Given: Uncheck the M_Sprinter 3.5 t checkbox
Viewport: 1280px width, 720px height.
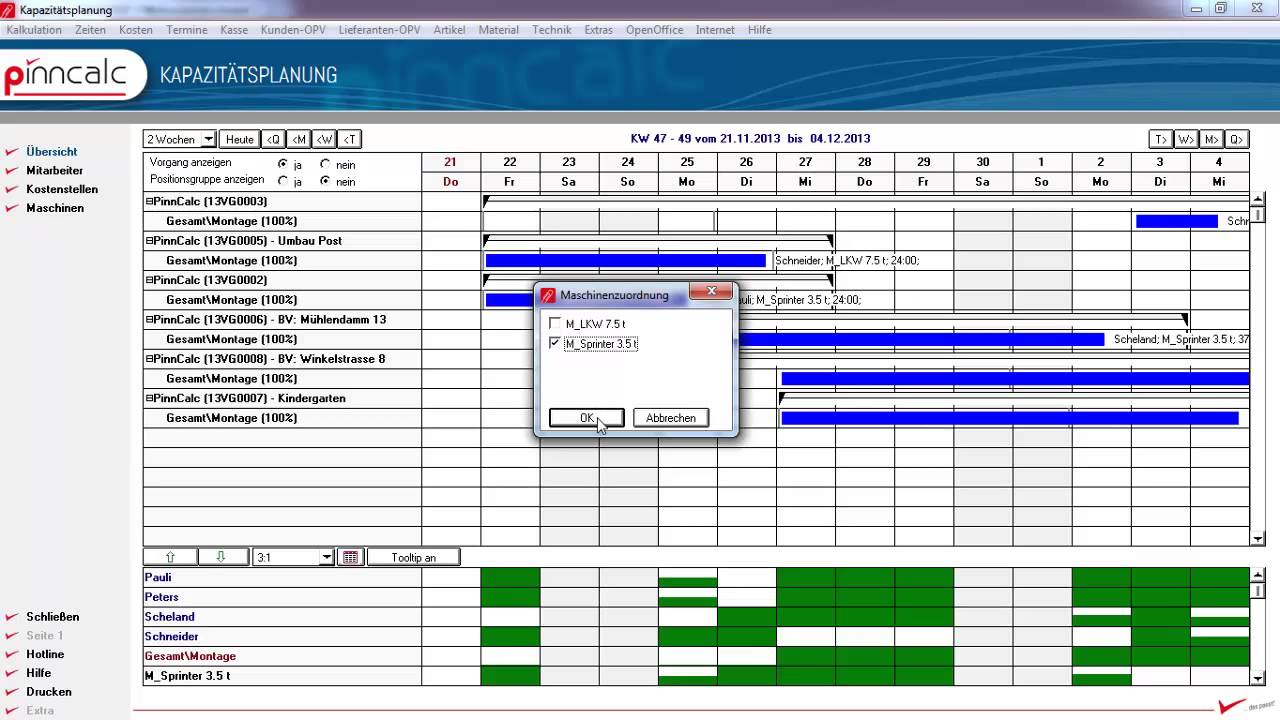Looking at the screenshot, I should click(x=555, y=343).
